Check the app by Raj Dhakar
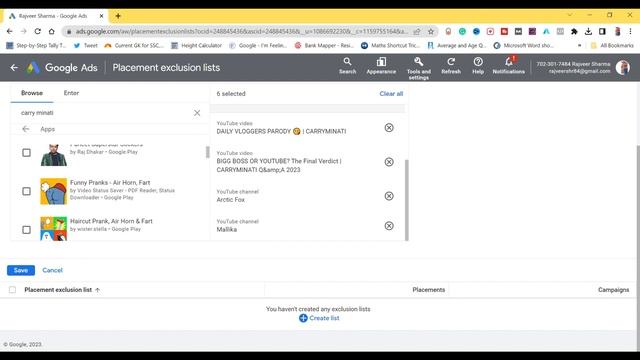The height and width of the screenshot is (360, 640). click(27, 153)
